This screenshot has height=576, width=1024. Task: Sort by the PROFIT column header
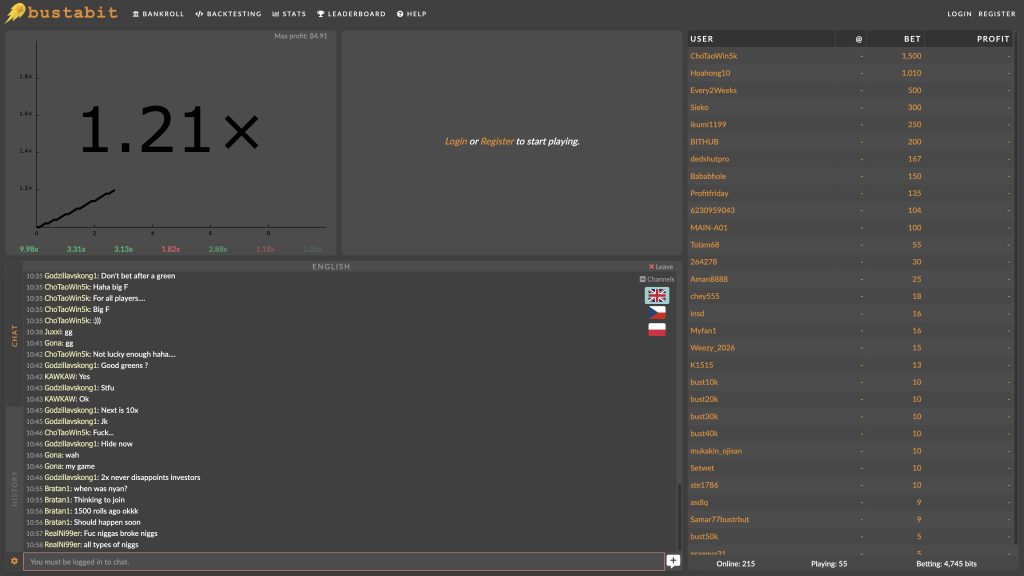969,39
